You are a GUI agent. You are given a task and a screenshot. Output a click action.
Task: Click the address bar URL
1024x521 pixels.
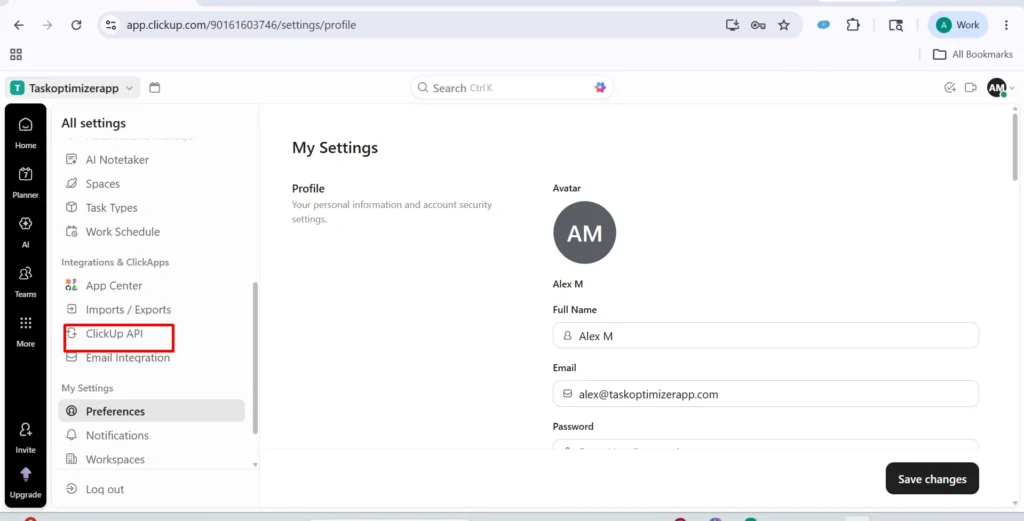[x=241, y=25]
